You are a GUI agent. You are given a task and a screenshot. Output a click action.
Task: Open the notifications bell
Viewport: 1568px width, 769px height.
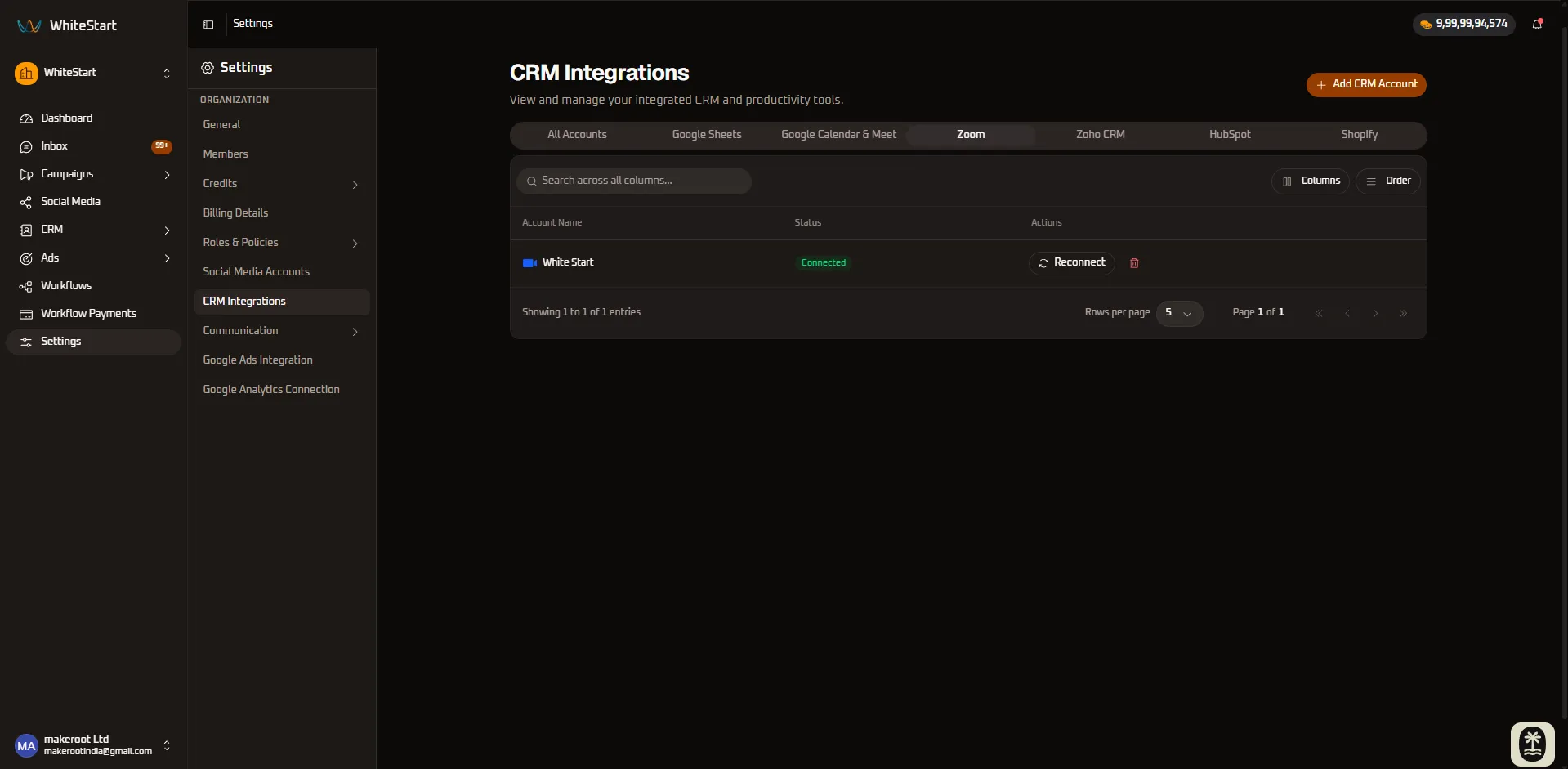[1537, 24]
